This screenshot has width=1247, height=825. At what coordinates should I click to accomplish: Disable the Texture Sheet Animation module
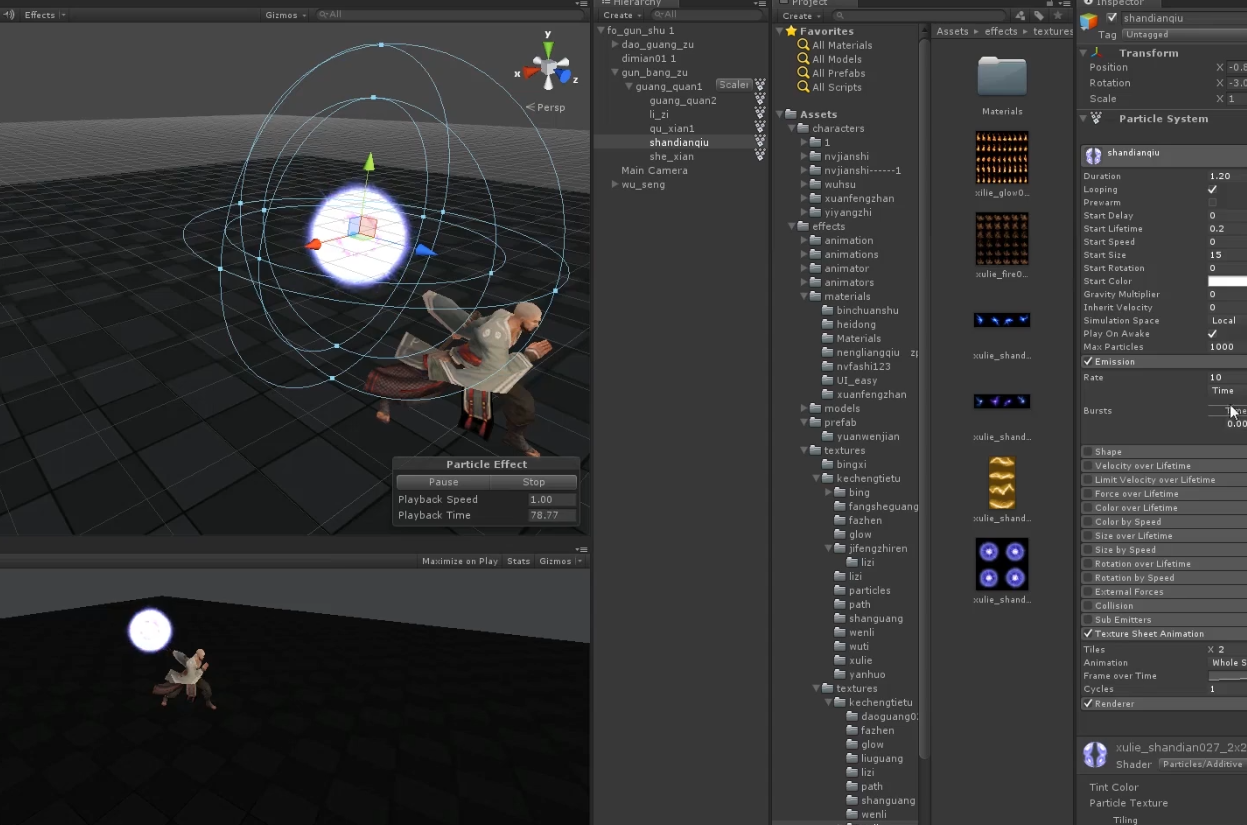tap(1088, 633)
